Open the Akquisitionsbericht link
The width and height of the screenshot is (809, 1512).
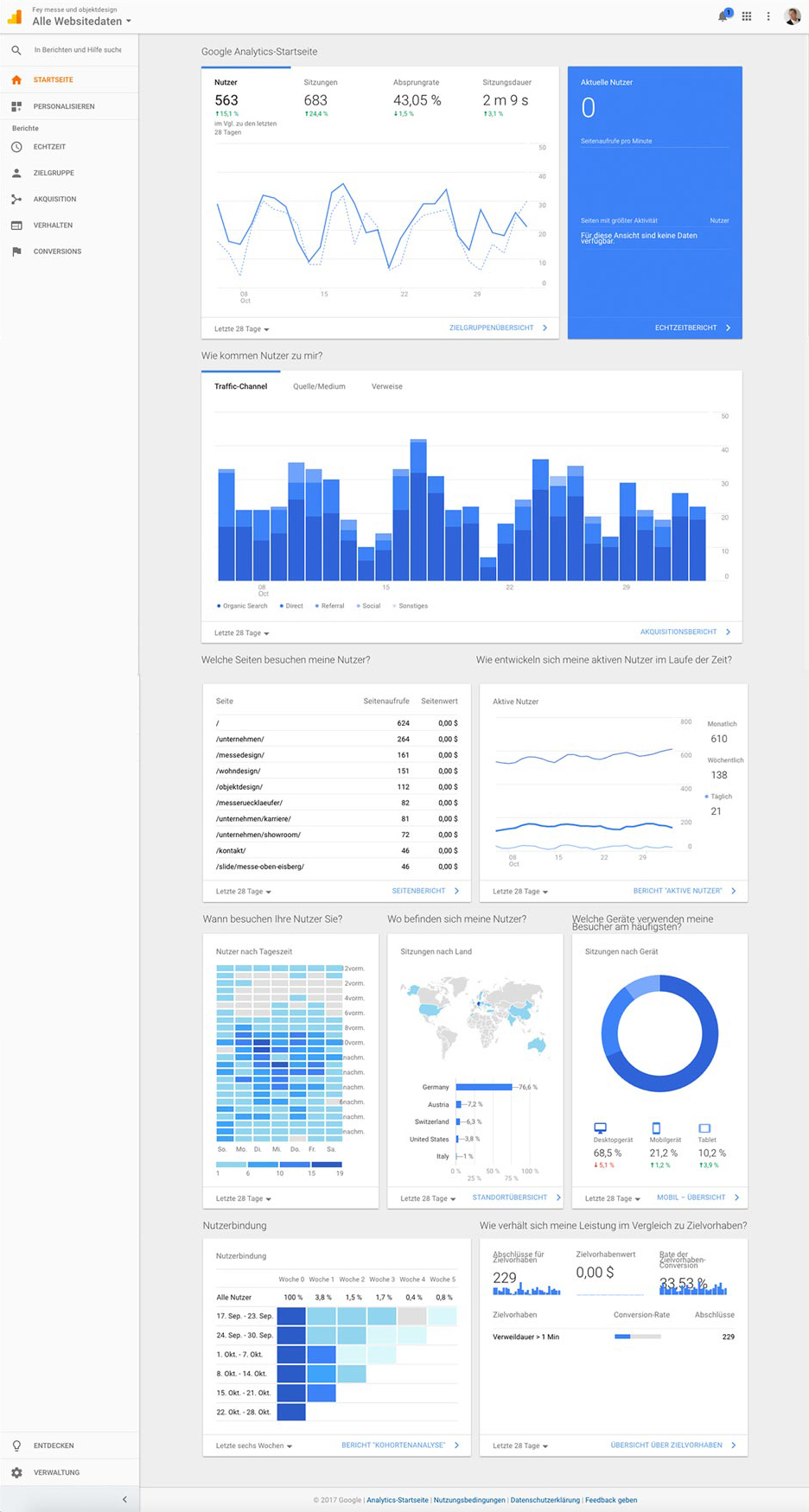click(685, 632)
